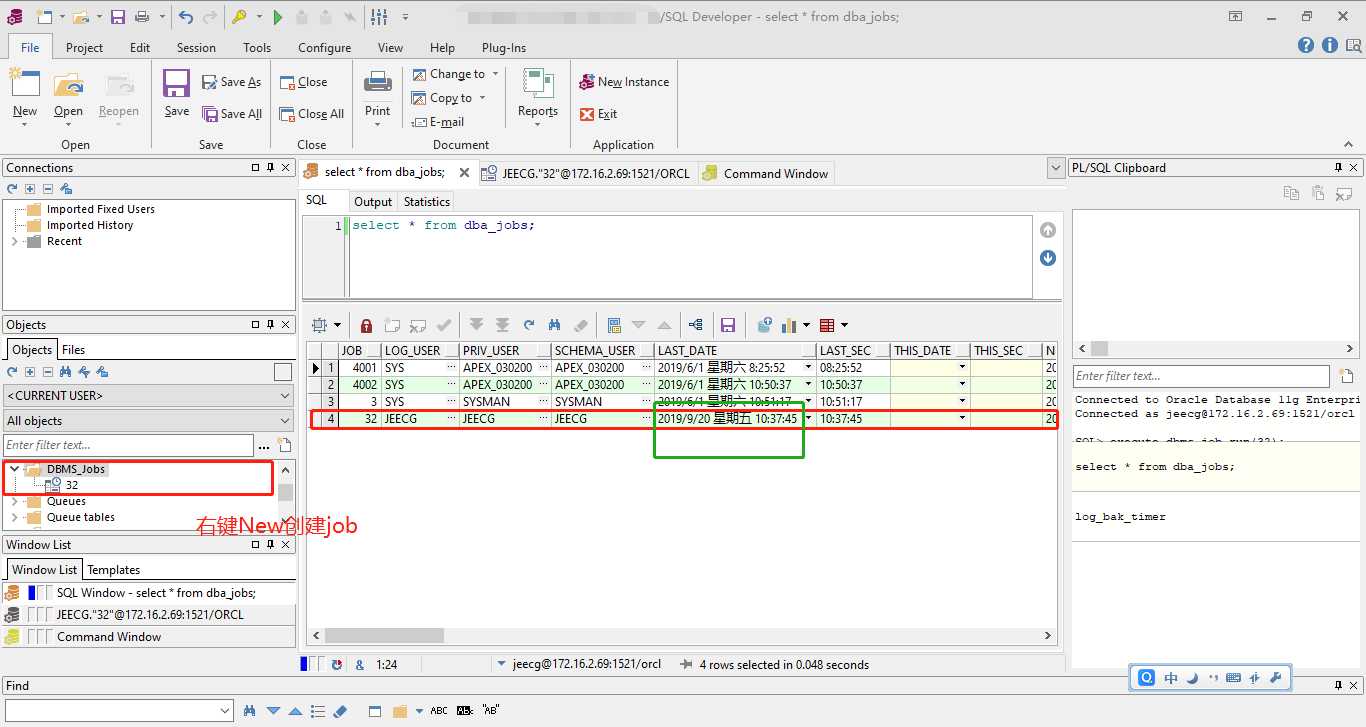Open dropdown arrow right of document tabs

[1055, 168]
